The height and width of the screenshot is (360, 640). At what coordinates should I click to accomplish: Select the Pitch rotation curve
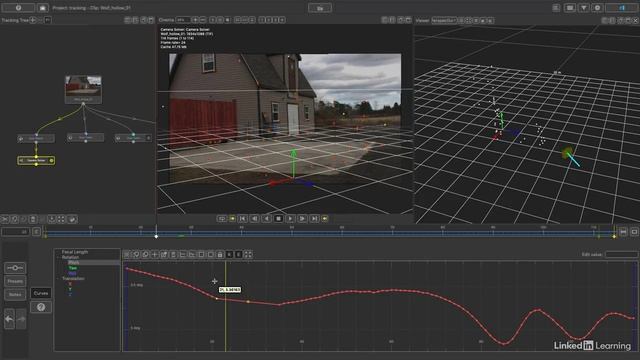click(x=74, y=263)
